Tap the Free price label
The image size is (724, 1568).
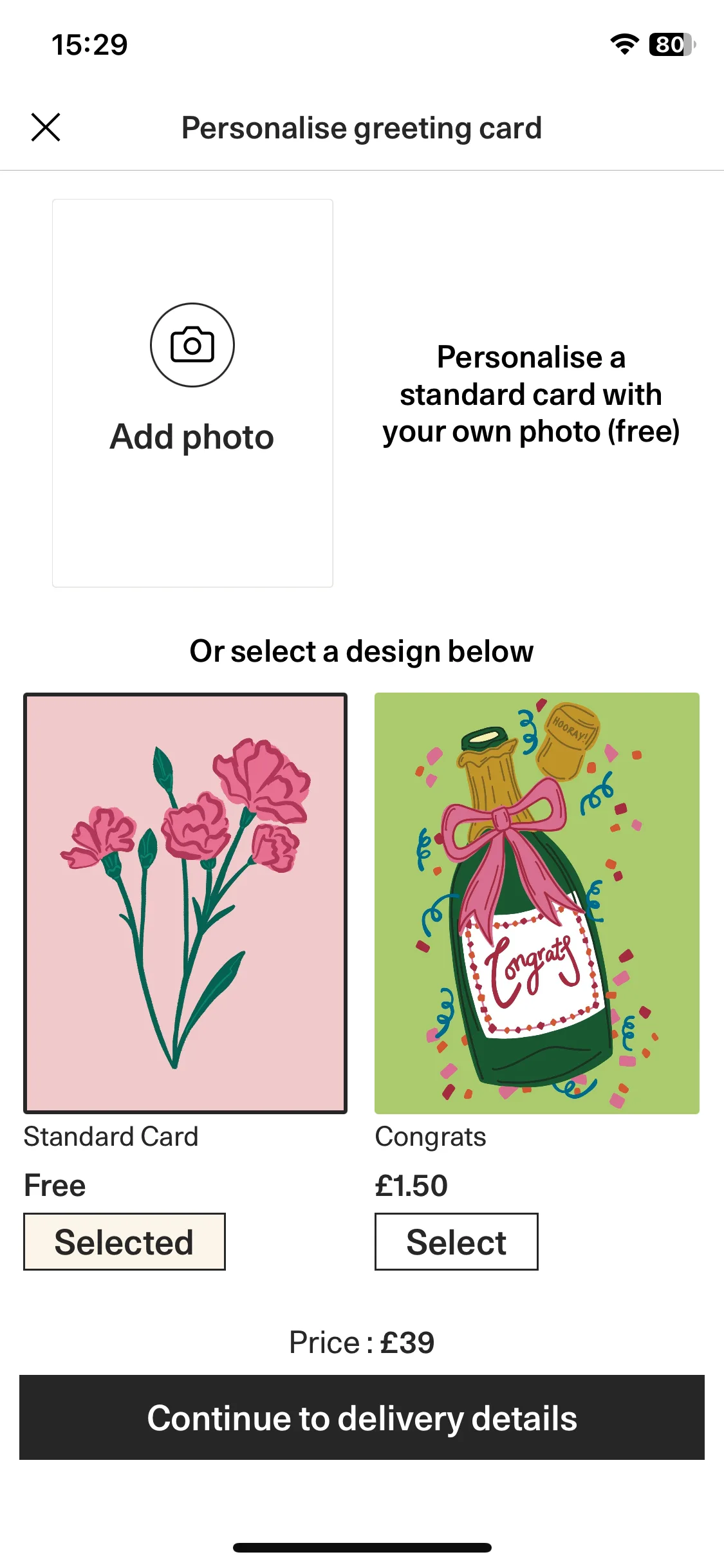point(55,1186)
